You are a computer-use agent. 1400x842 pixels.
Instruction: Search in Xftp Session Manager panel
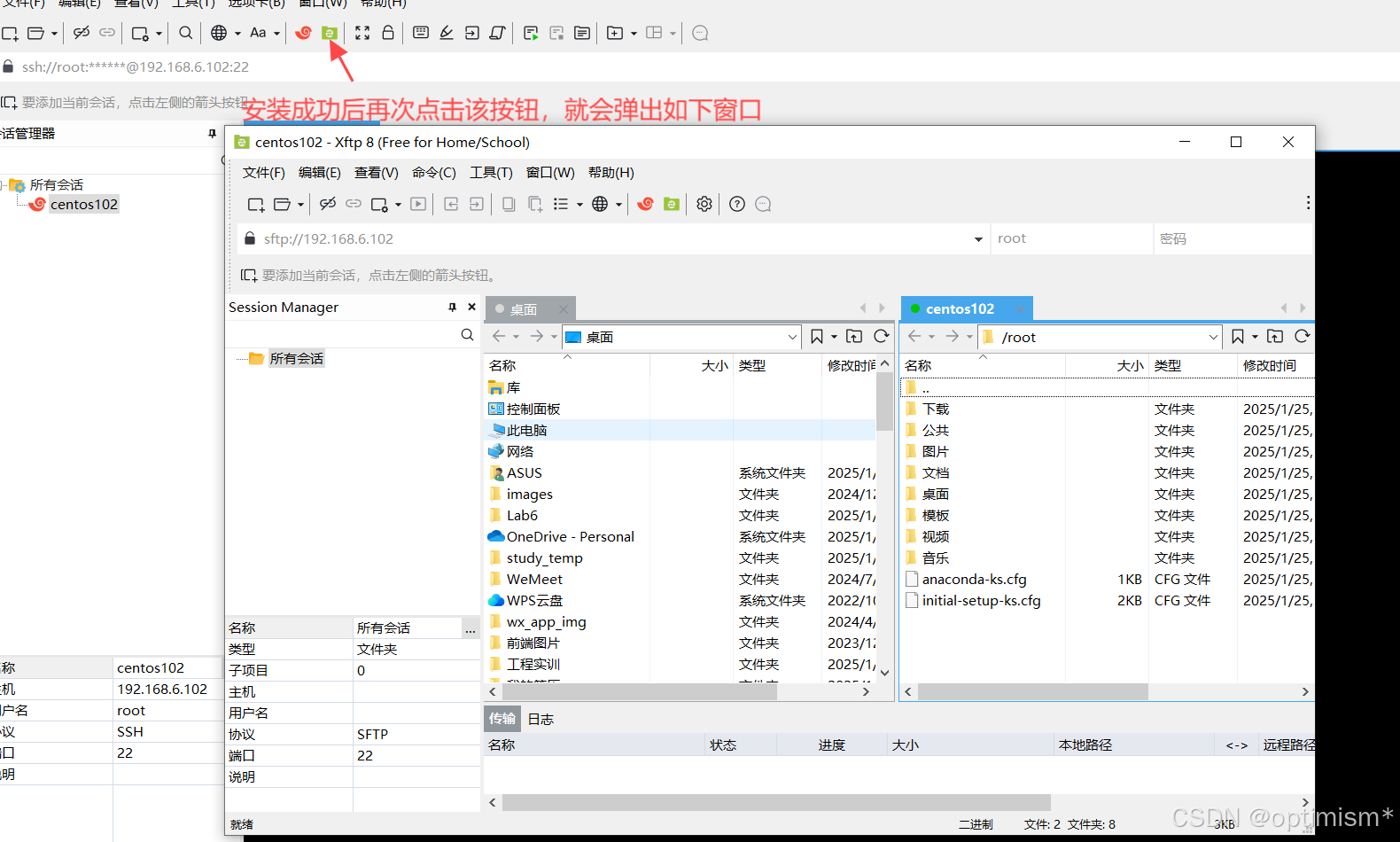pos(467,334)
